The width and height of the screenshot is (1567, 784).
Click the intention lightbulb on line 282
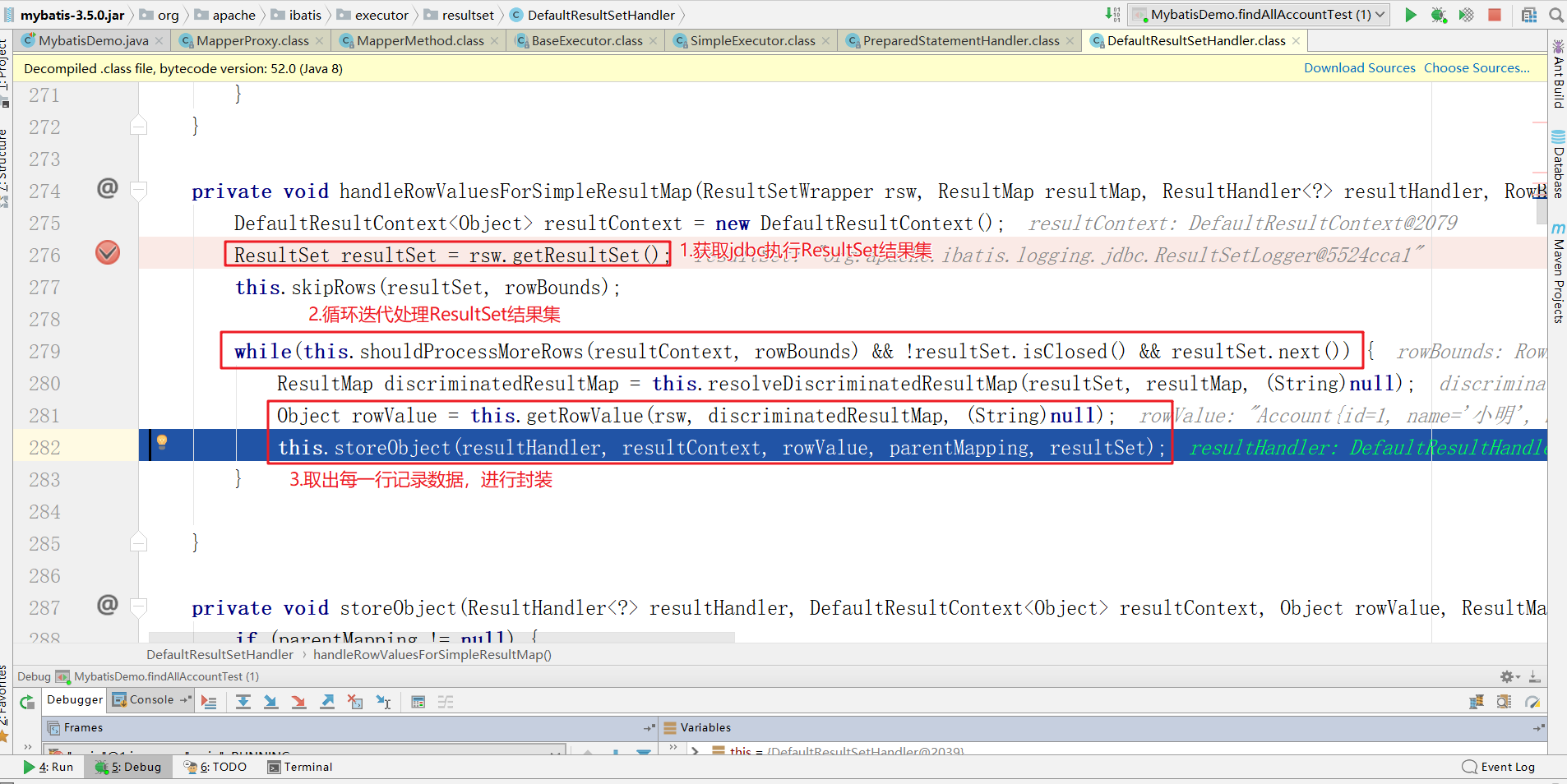coord(162,442)
